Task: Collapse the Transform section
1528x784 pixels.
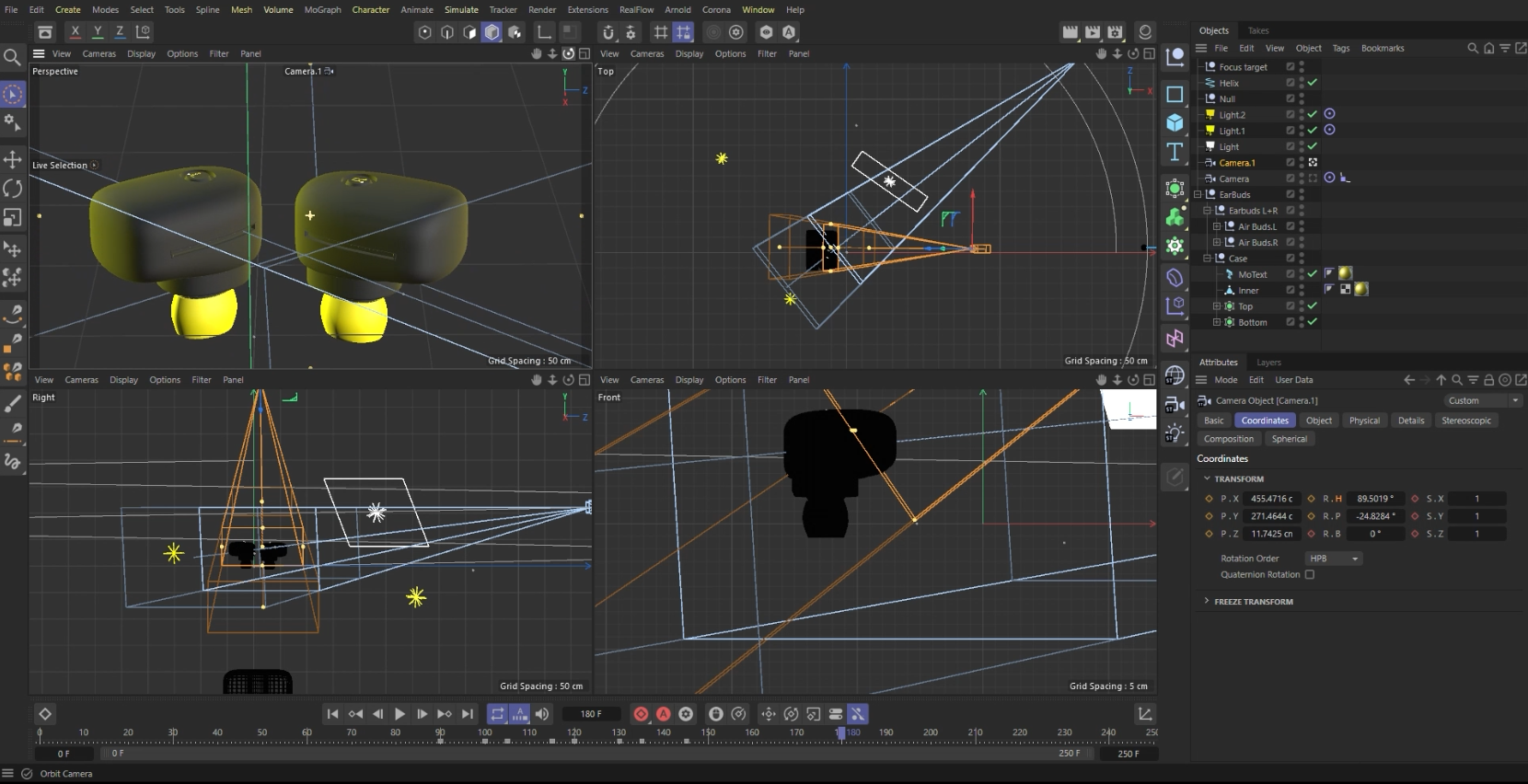Action: pyautogui.click(x=1207, y=478)
